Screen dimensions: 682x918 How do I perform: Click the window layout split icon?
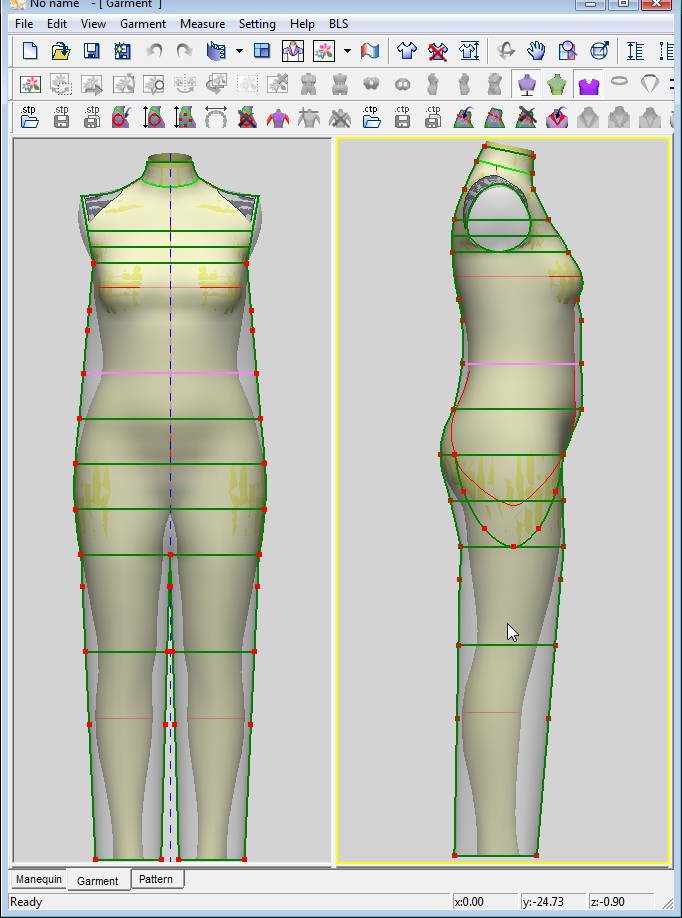point(262,51)
